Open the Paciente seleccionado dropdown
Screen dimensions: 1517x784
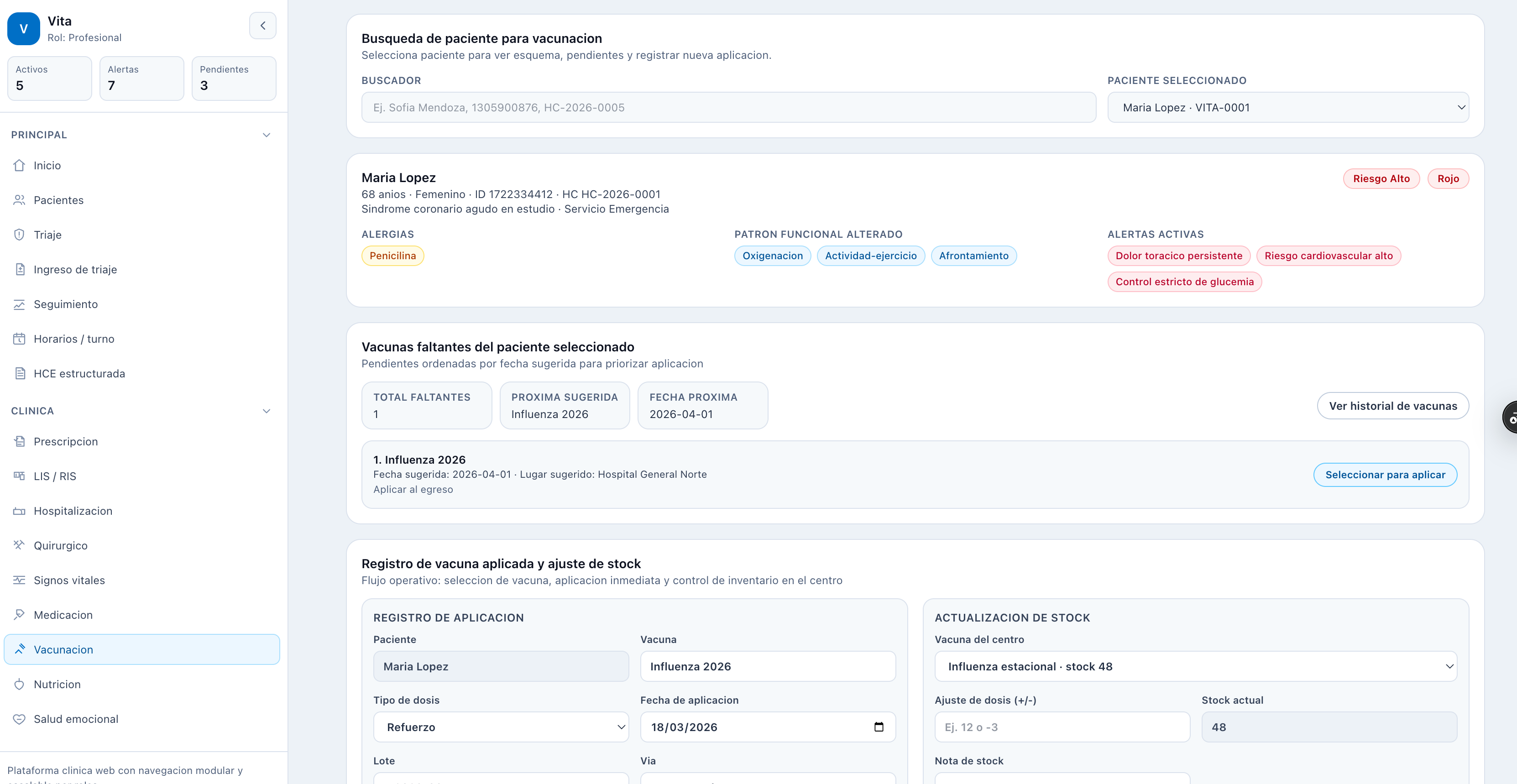coord(1288,108)
